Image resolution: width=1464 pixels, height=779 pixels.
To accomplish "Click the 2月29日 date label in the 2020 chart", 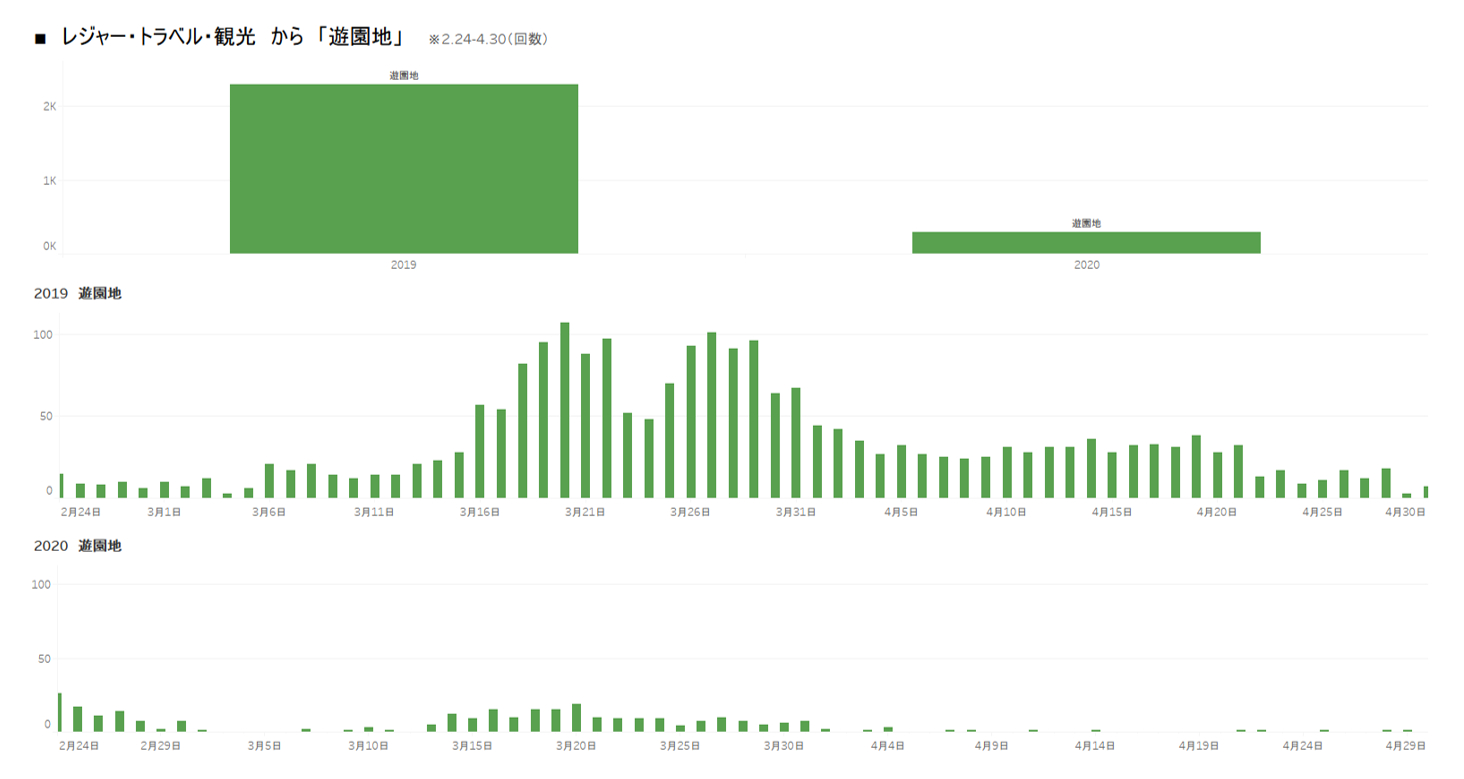I will click(160, 746).
